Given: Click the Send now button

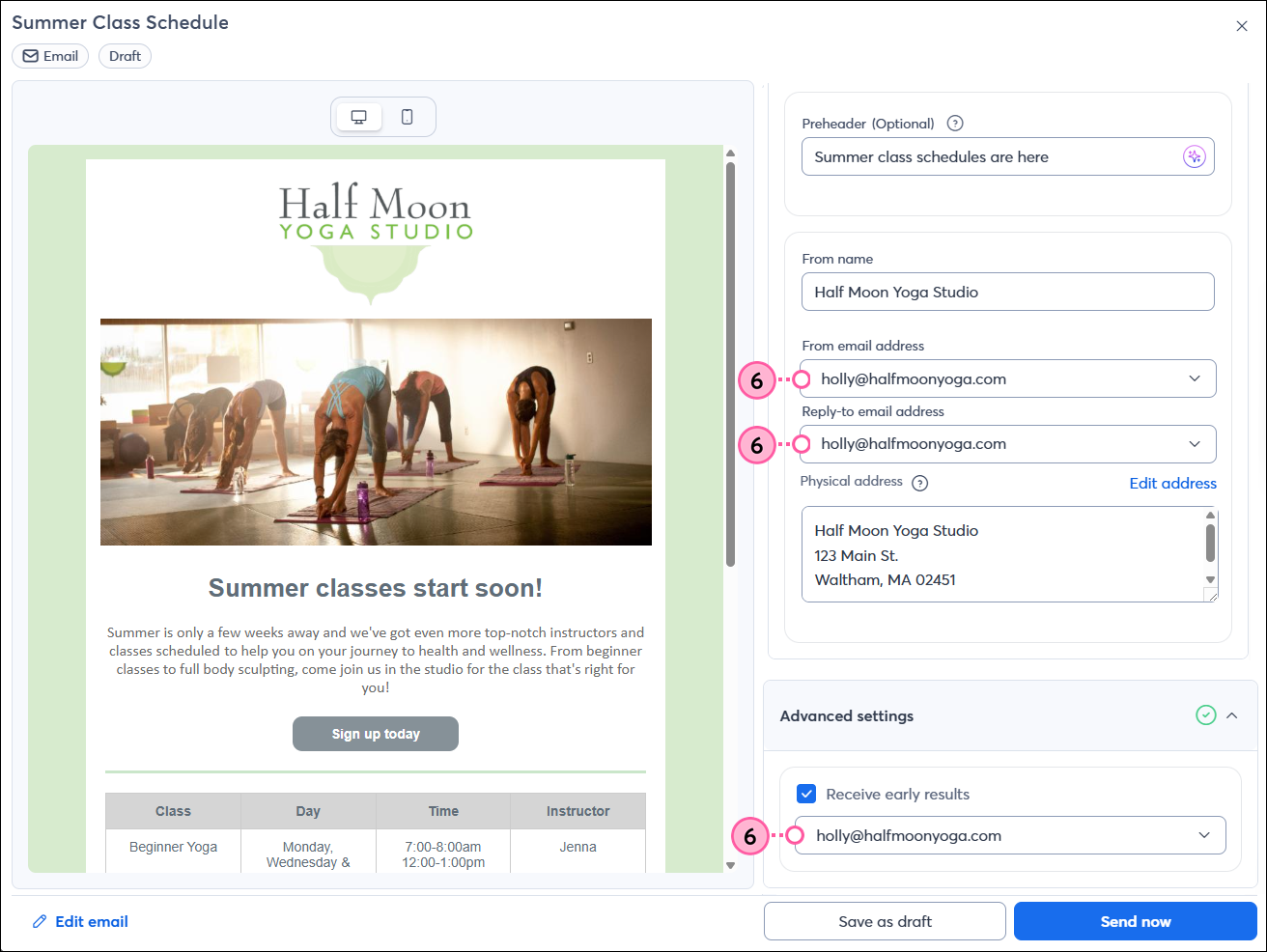Looking at the screenshot, I should click(1135, 921).
